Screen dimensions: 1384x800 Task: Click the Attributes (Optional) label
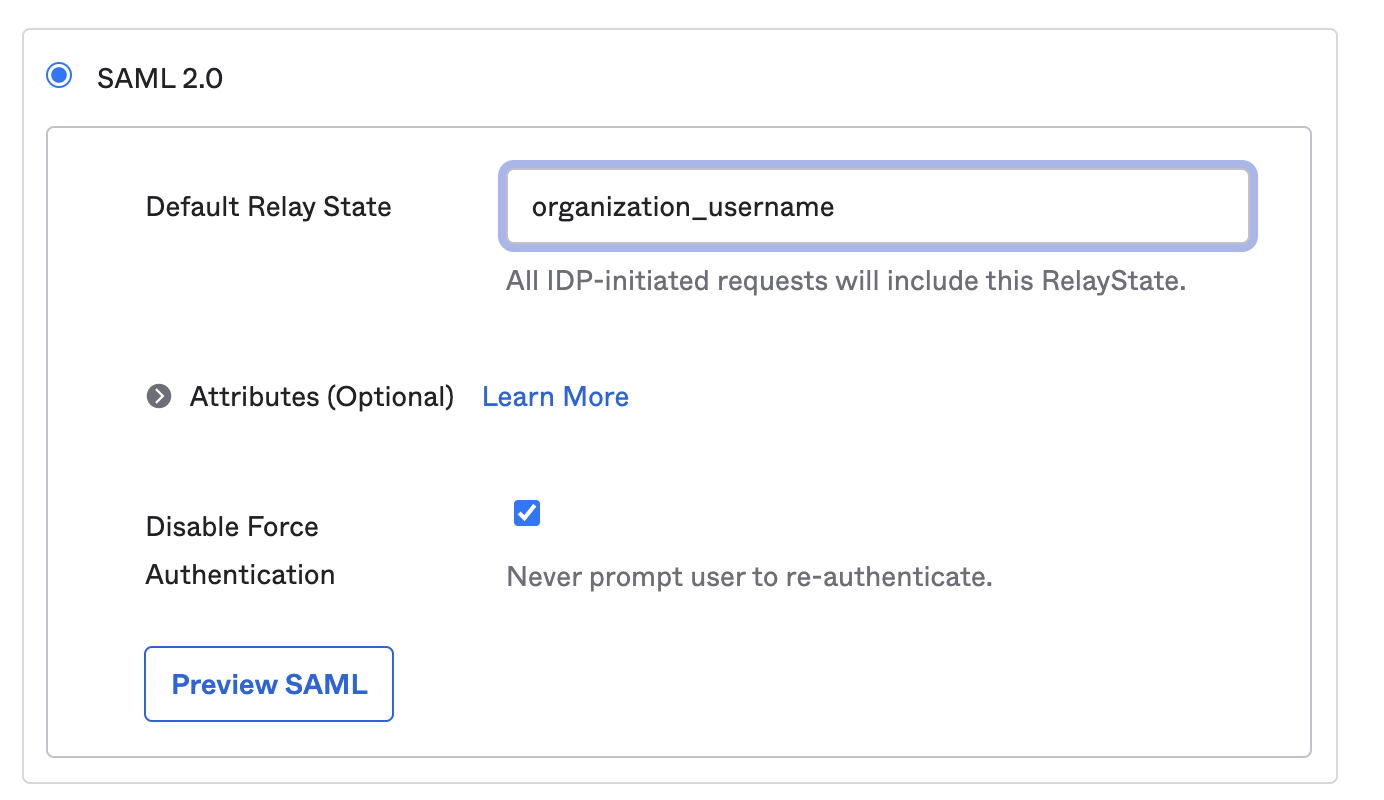(320, 396)
